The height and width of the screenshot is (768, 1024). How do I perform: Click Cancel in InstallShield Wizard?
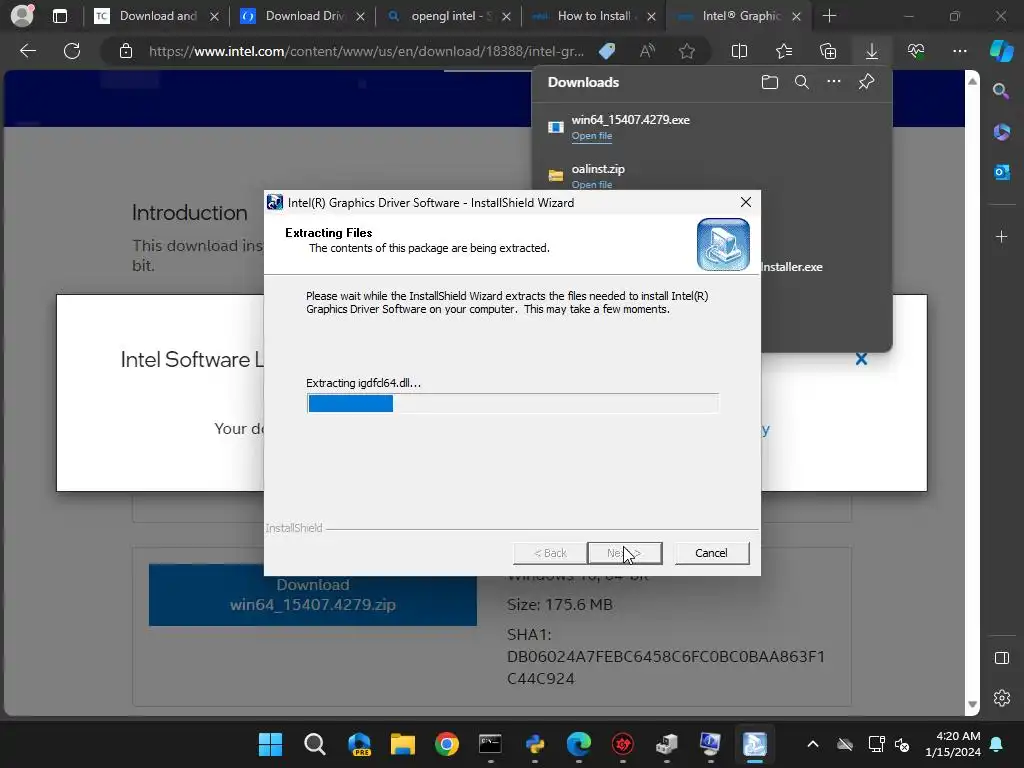click(711, 553)
